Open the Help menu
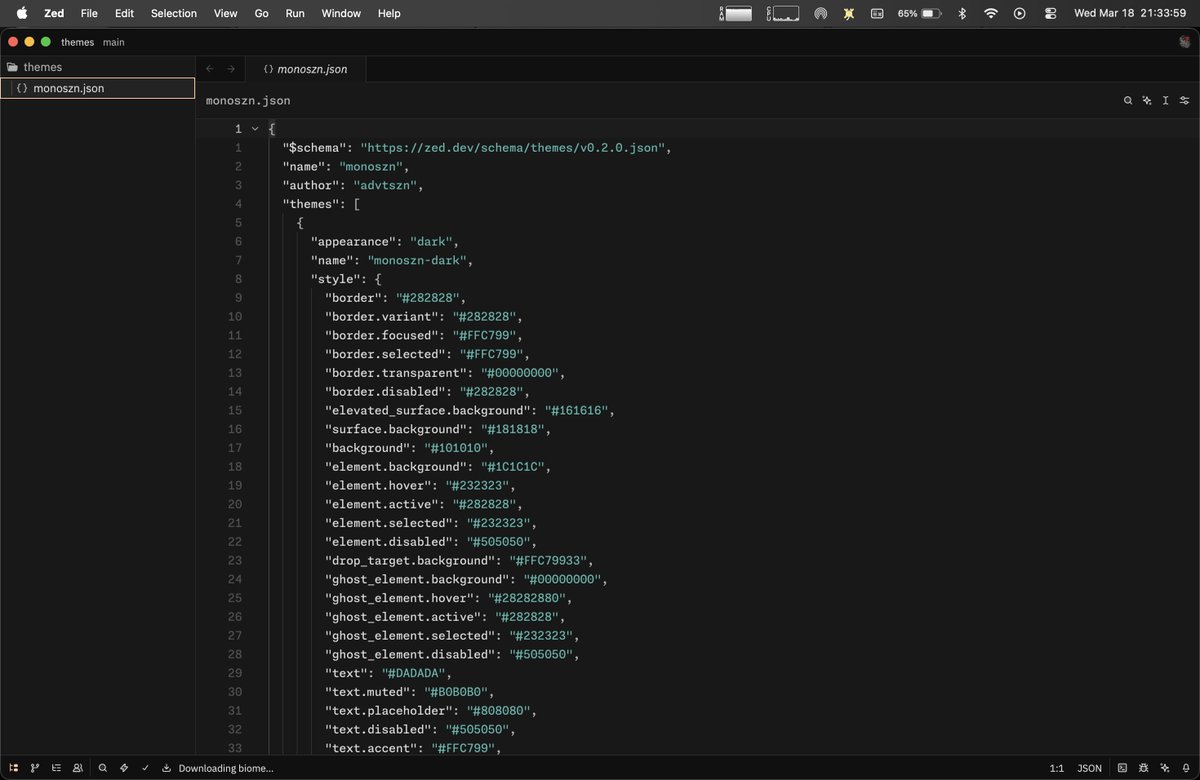This screenshot has height=780, width=1200. point(389,13)
